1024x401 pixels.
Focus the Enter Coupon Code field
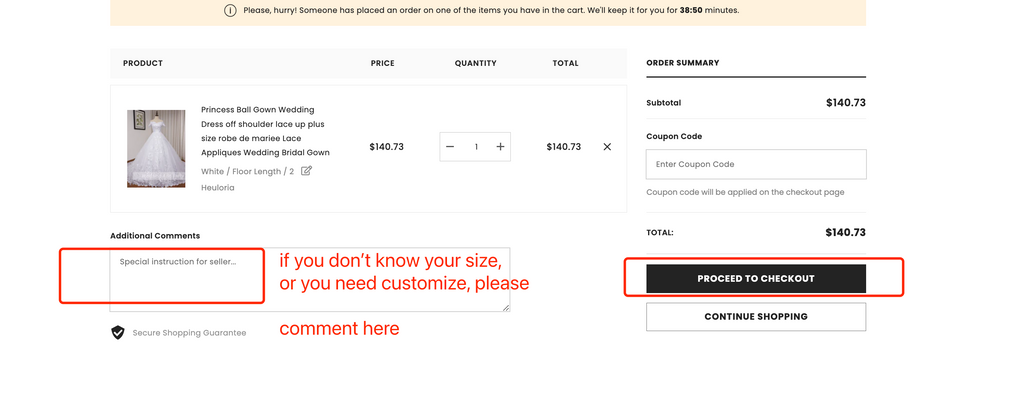[756, 164]
